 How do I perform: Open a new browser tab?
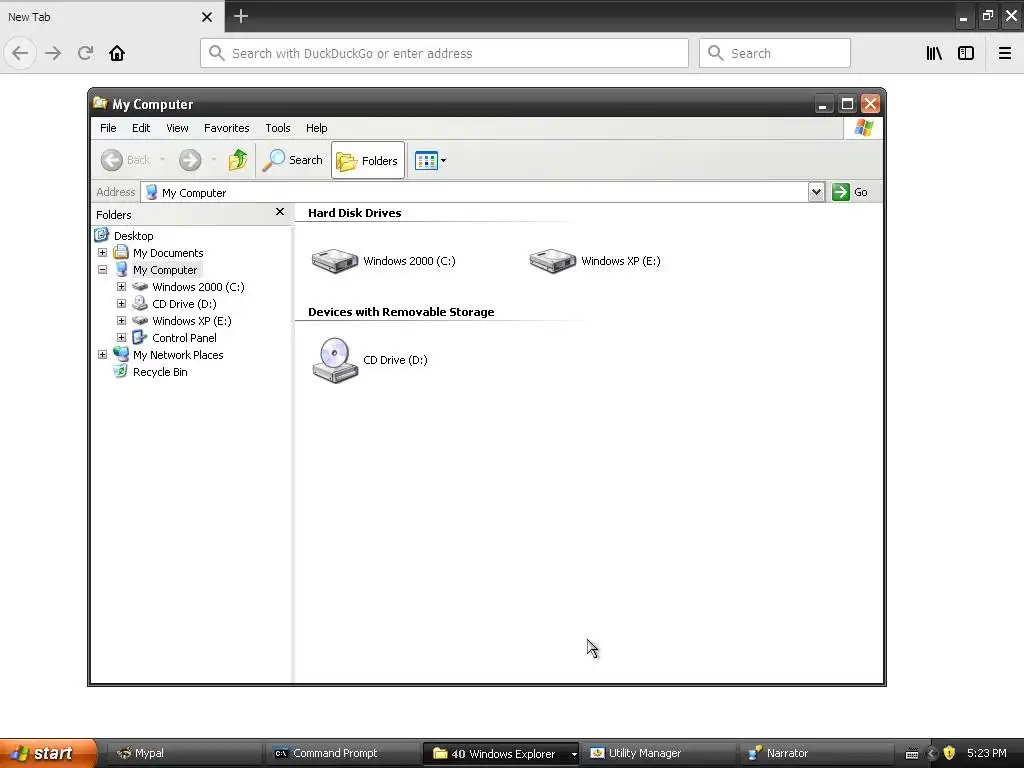pyautogui.click(x=241, y=16)
